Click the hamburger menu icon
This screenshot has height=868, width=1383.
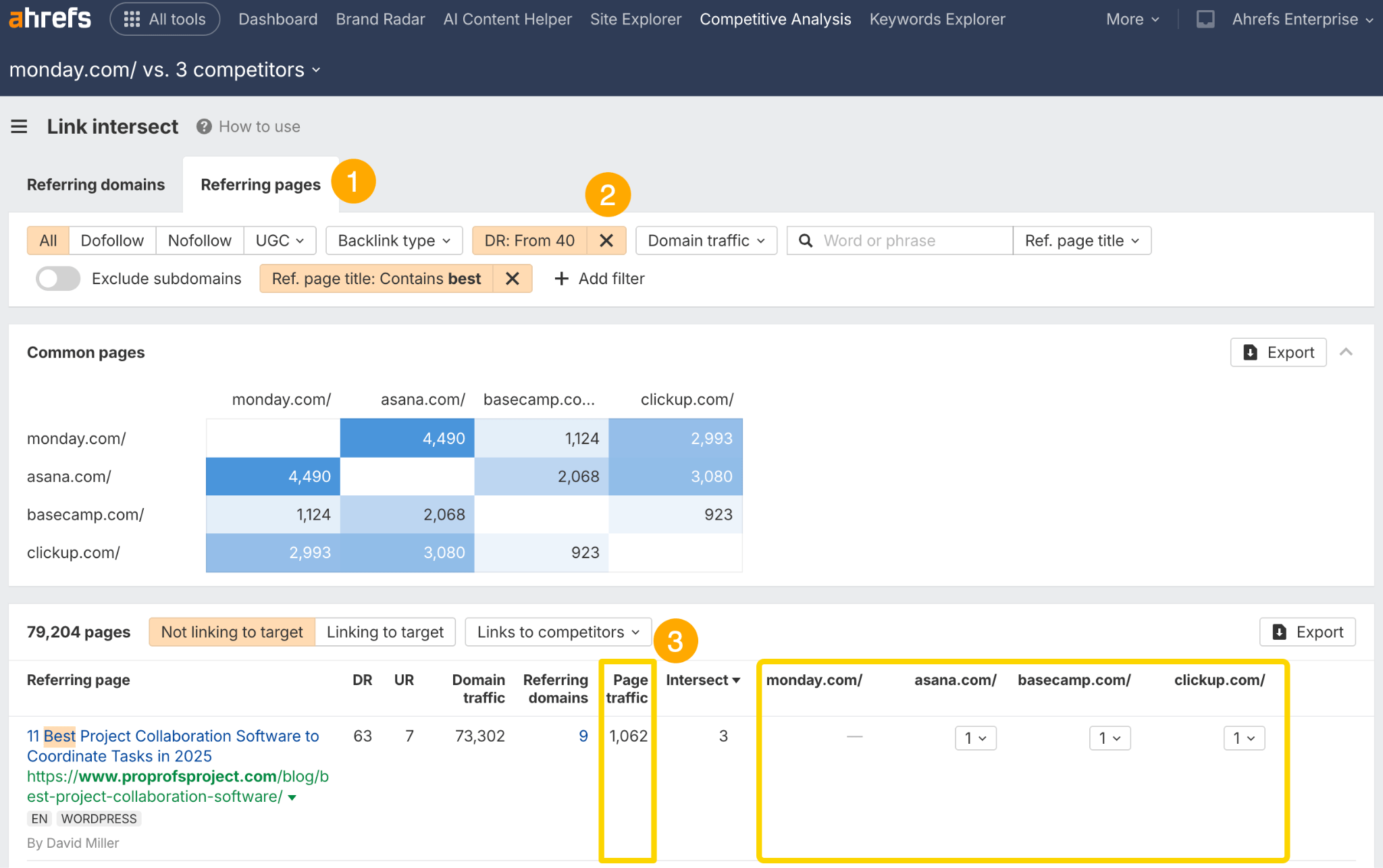point(19,126)
